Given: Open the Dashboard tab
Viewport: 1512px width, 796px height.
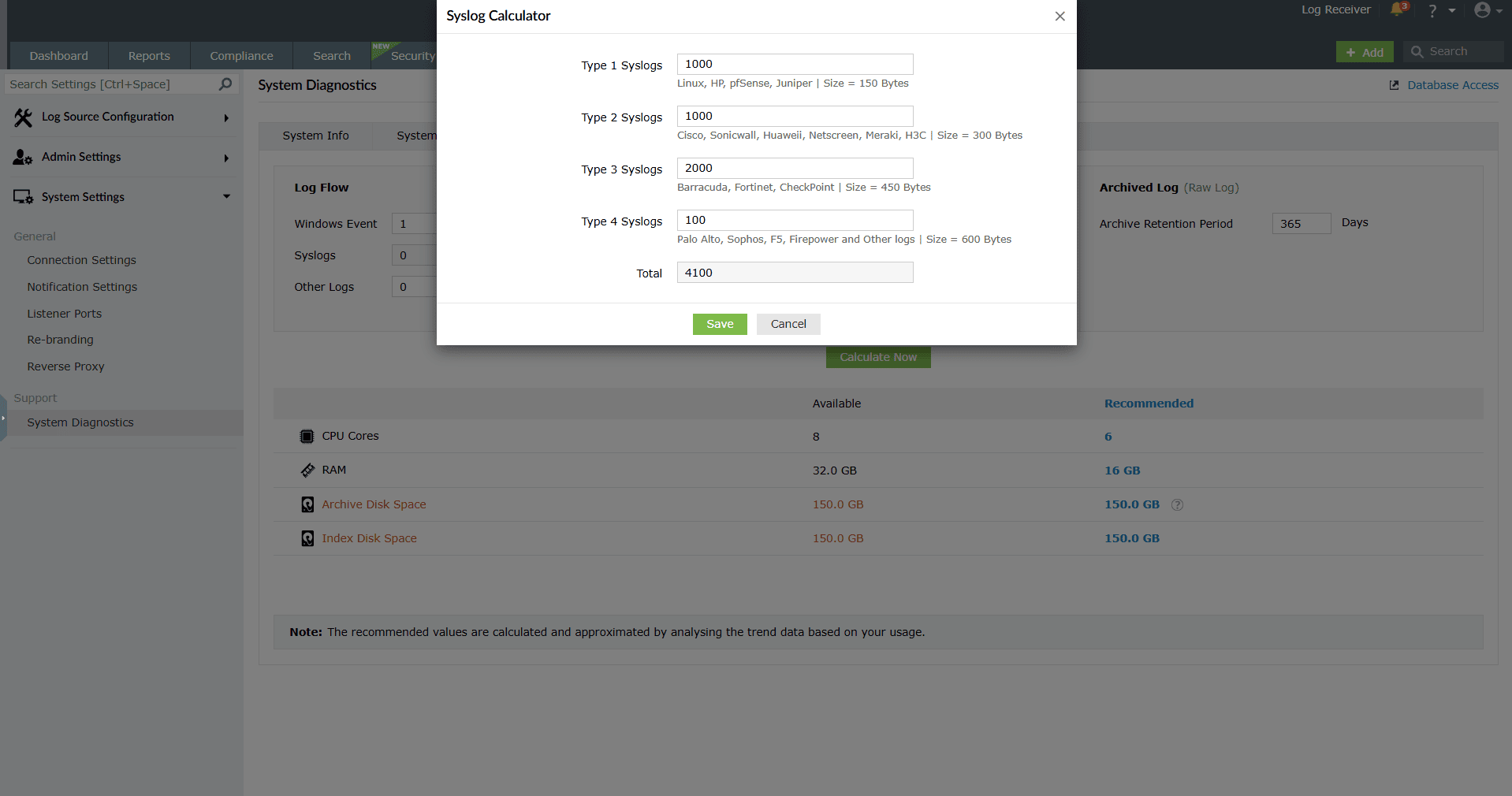Looking at the screenshot, I should pyautogui.click(x=59, y=56).
